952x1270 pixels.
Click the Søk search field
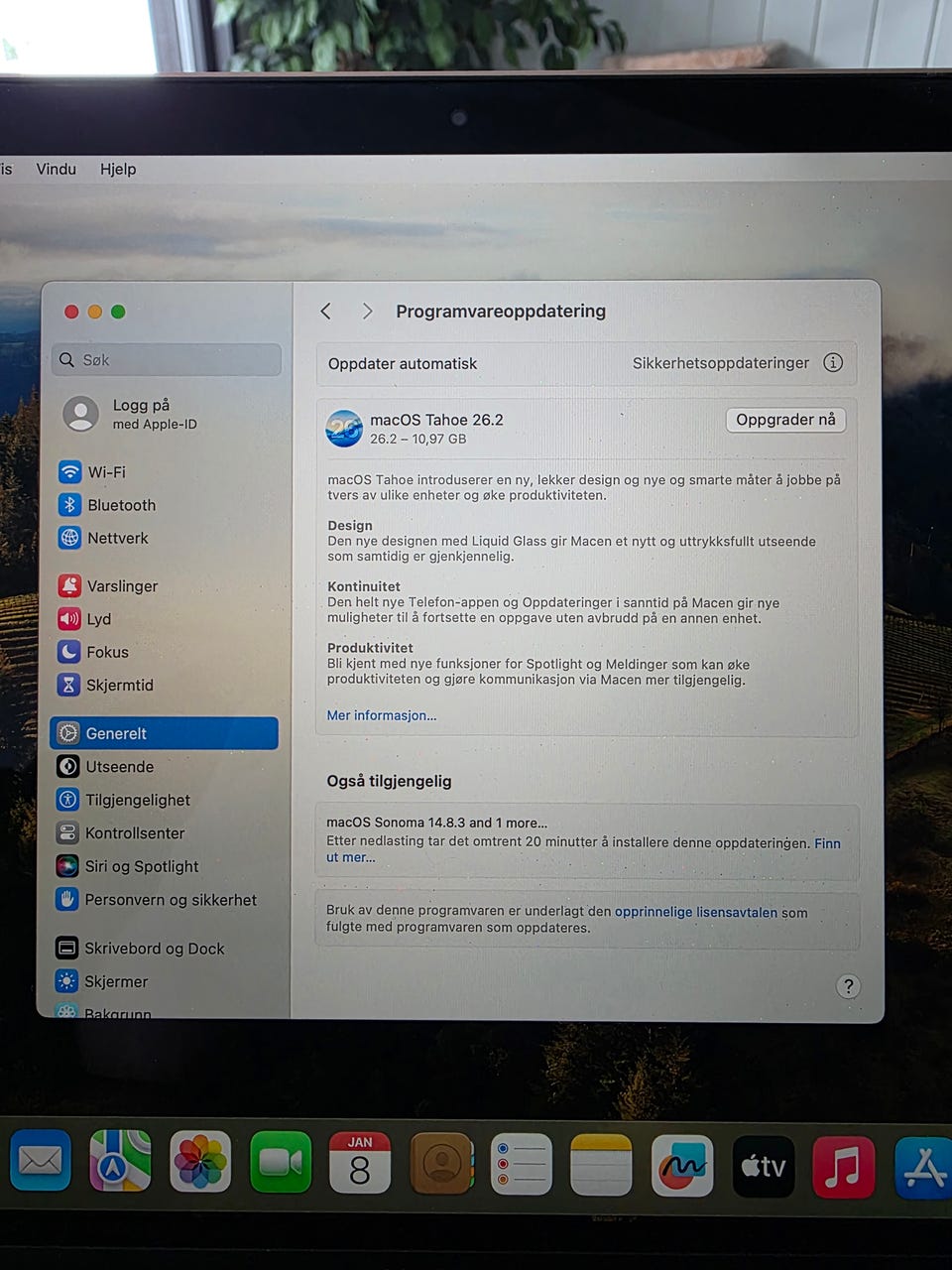pyautogui.click(x=167, y=359)
